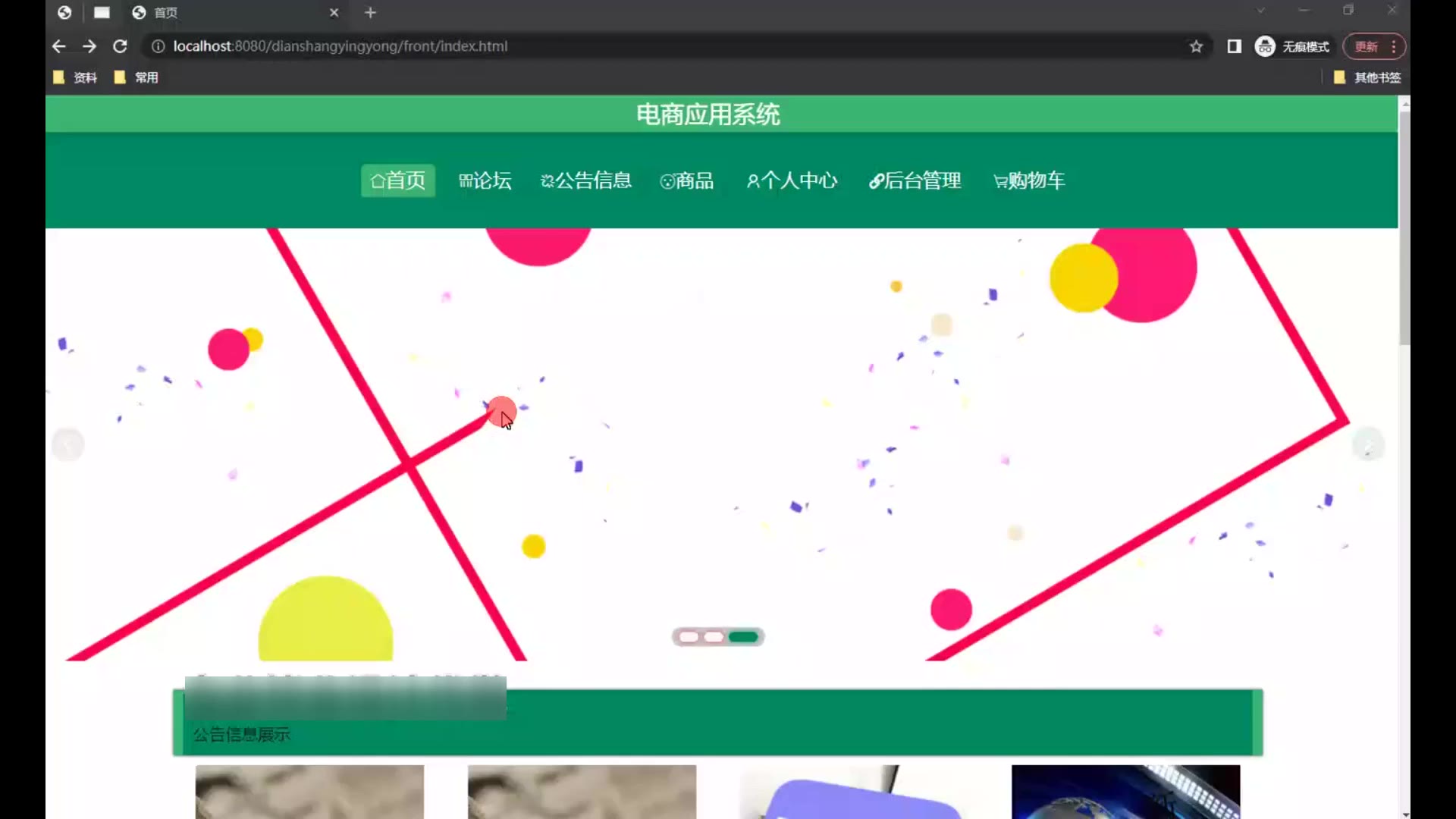Select first carousel indicator dot
This screenshot has height=819, width=1456.
pyautogui.click(x=689, y=637)
